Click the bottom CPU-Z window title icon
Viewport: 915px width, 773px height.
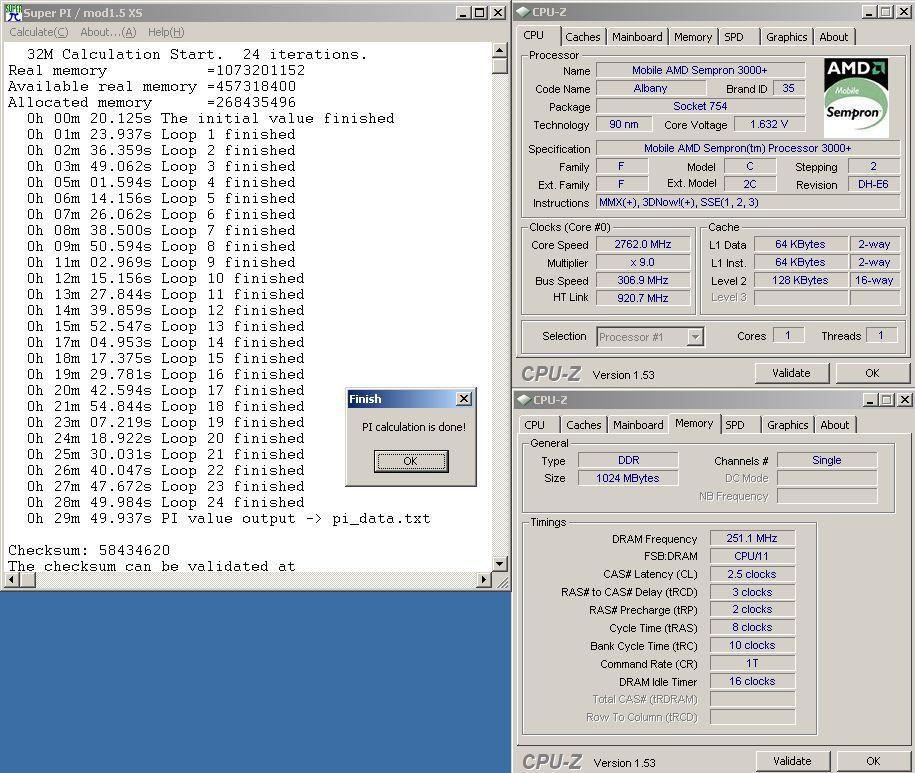(x=523, y=400)
